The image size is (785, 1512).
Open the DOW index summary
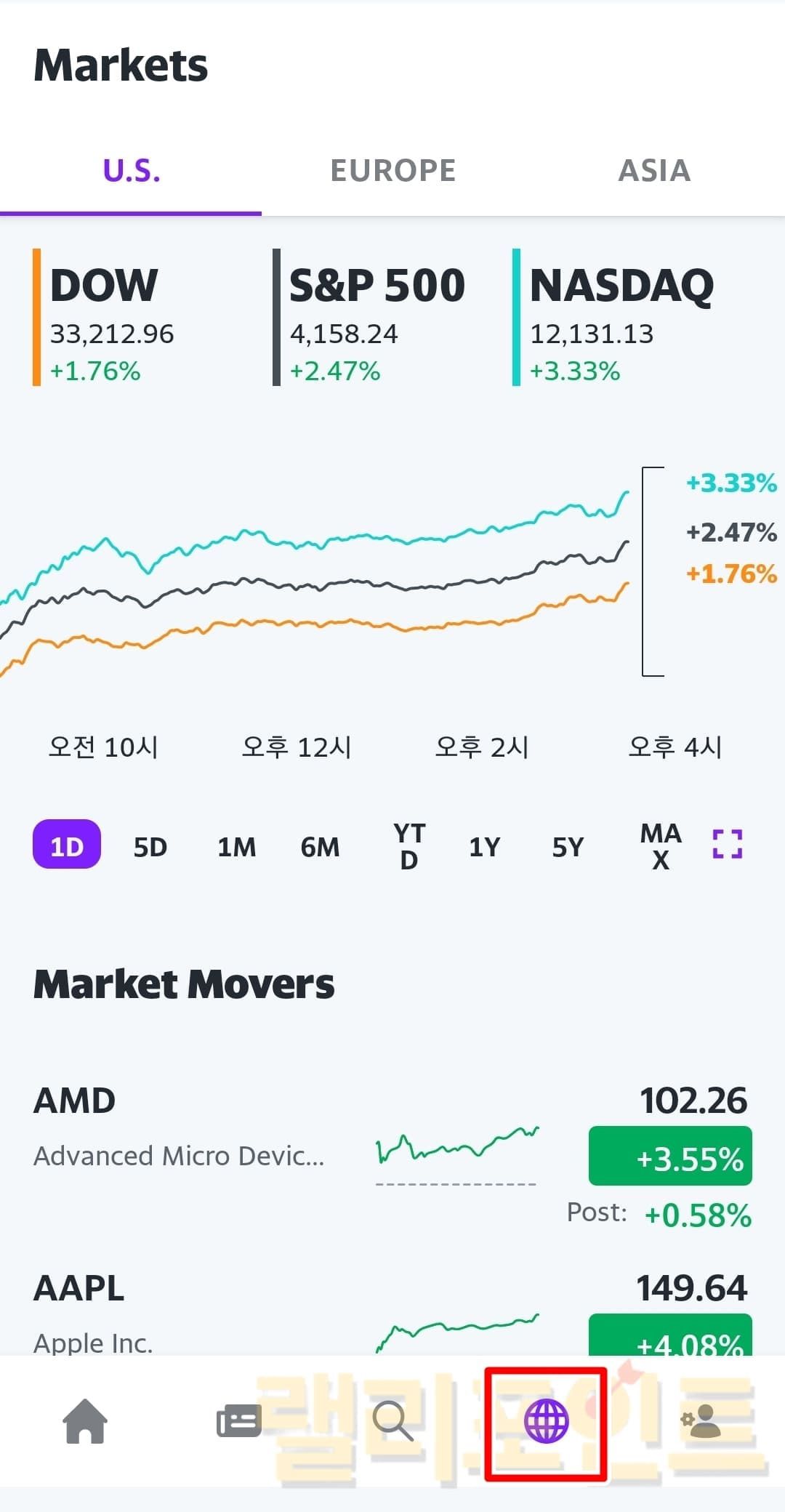click(113, 317)
